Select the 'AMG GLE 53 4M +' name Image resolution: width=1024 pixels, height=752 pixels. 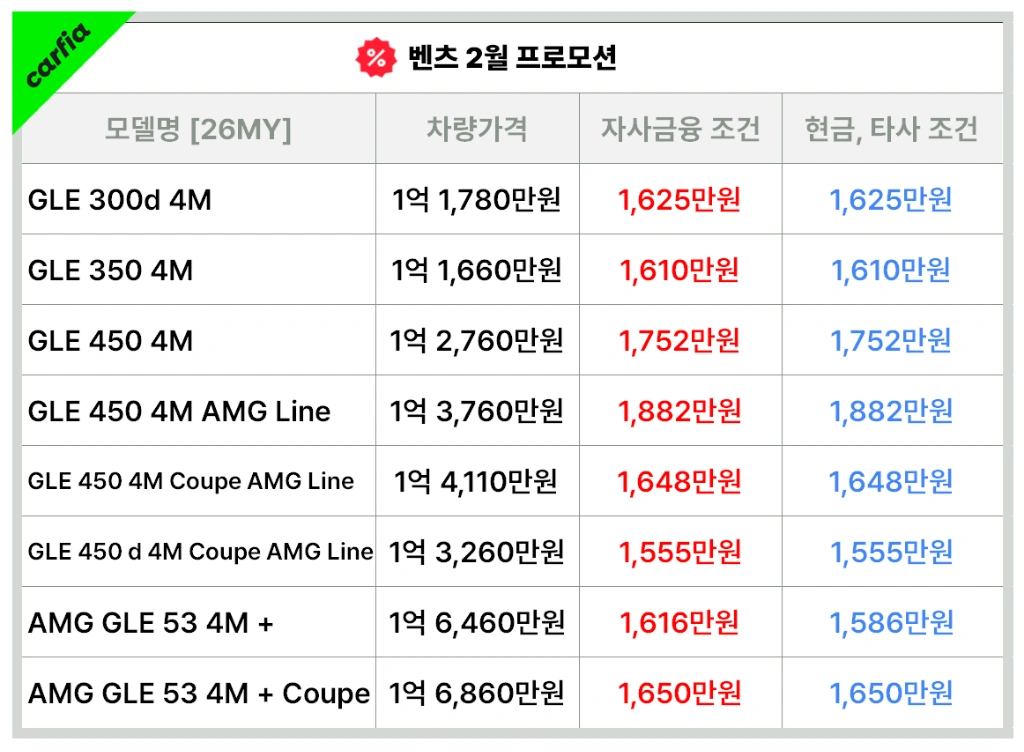click(x=151, y=623)
